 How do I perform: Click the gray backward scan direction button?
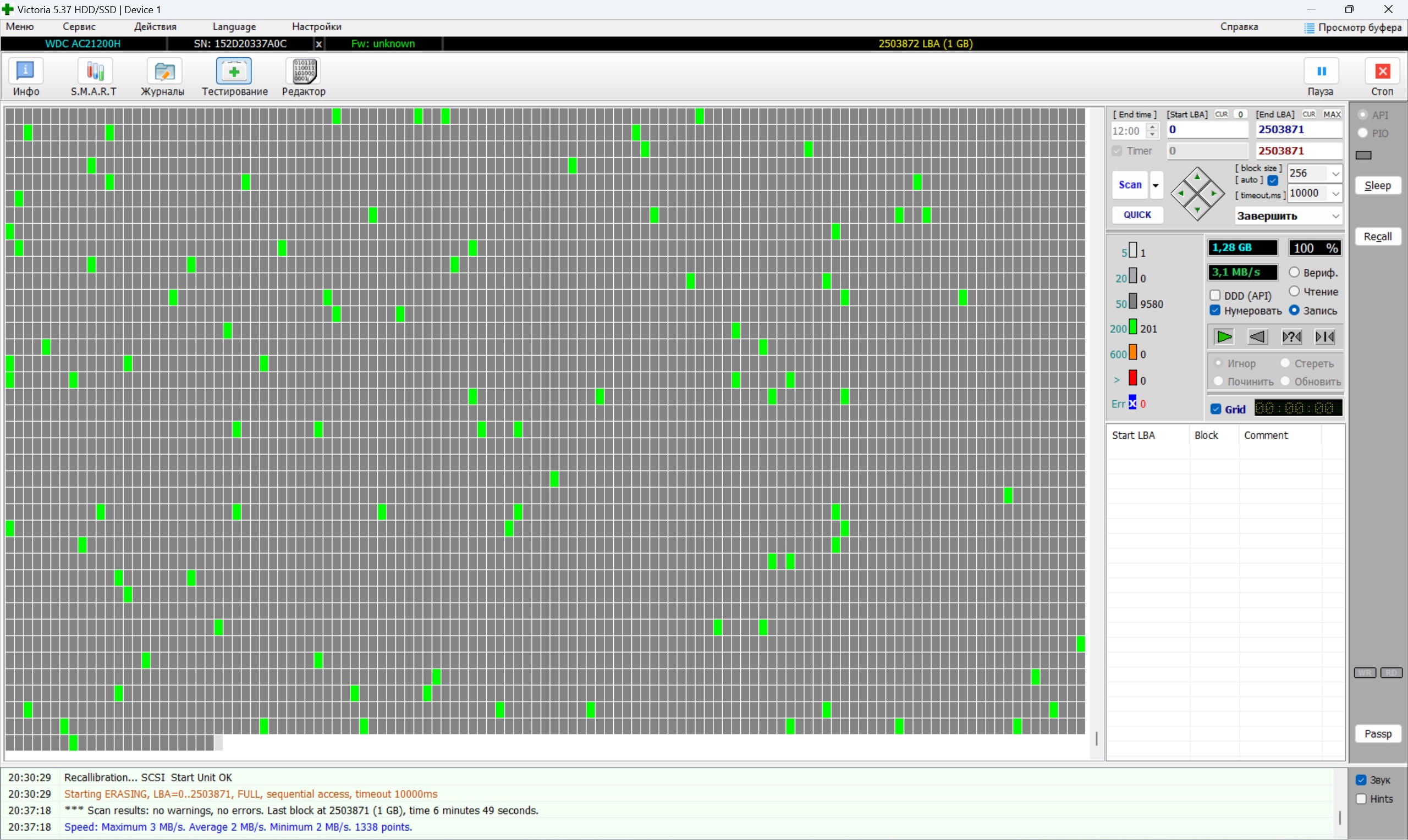tap(1257, 338)
